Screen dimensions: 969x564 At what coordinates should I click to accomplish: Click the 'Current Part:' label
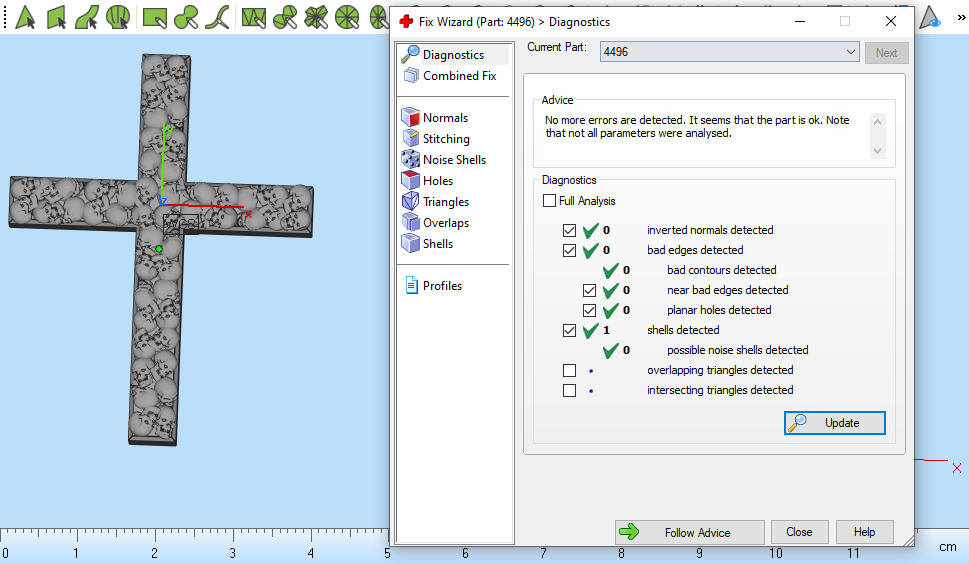tap(557, 47)
